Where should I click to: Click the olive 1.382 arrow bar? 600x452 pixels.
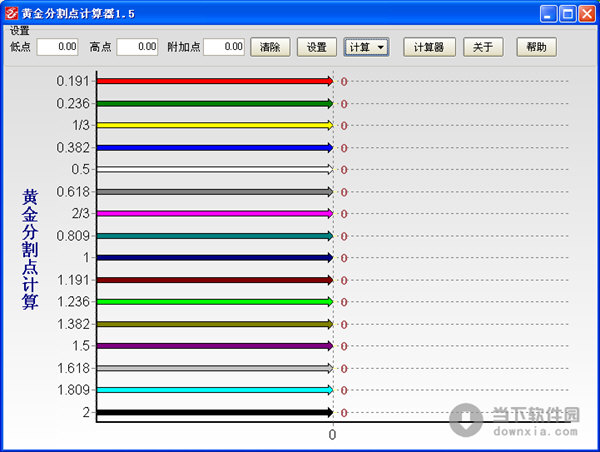coord(215,324)
